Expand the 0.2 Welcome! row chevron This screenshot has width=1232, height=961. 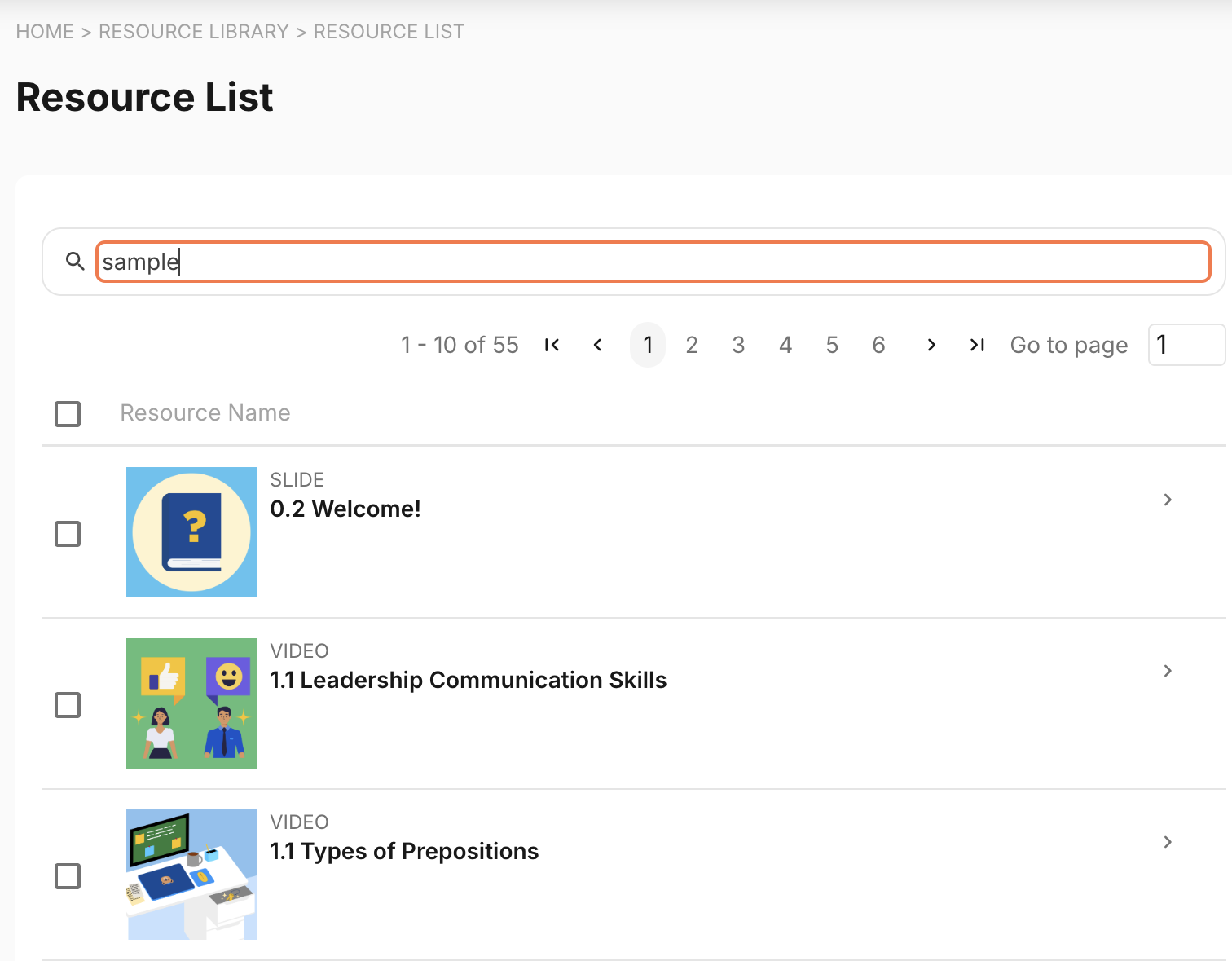point(1168,500)
